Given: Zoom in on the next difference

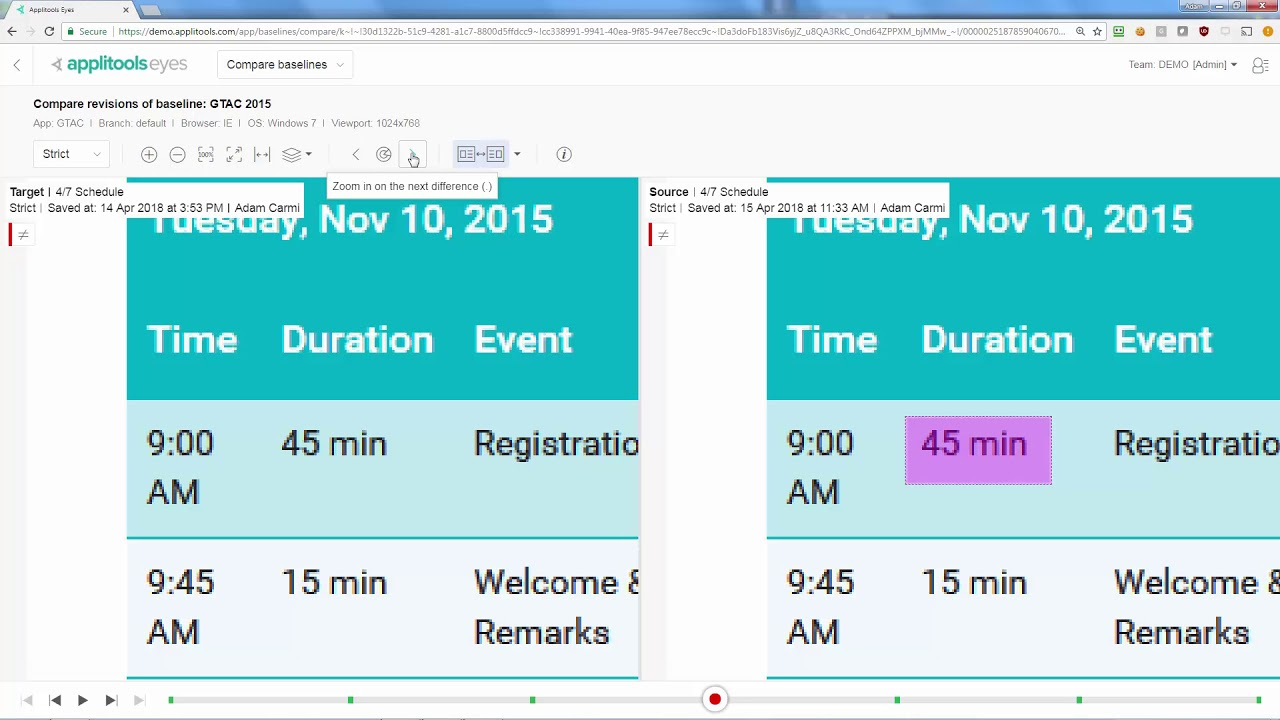Looking at the screenshot, I should [x=412, y=154].
